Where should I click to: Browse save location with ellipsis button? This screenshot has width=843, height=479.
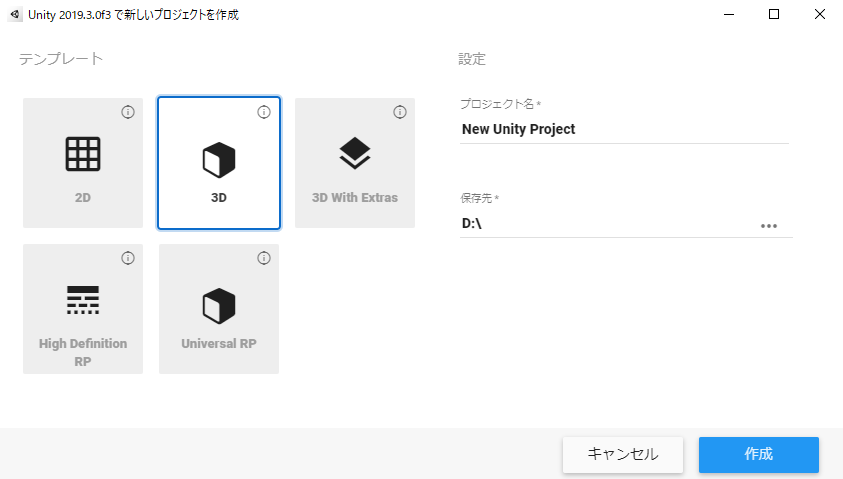769,226
